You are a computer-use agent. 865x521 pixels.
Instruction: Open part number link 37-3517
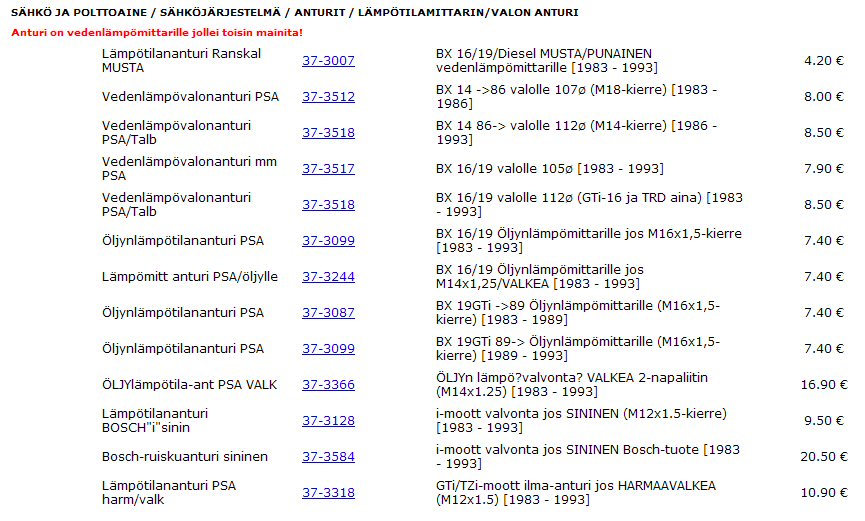(328, 169)
